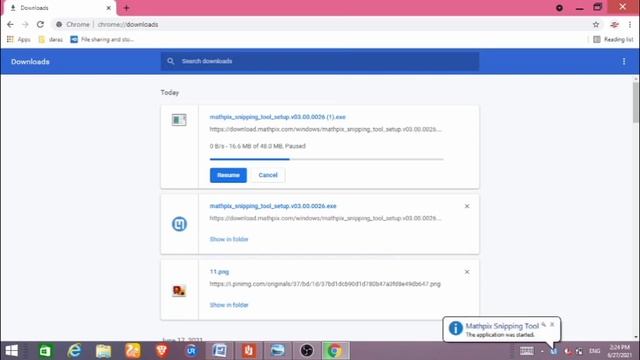This screenshot has width=640, height=360.
Task: Click the Chrome profile indicator in title bar
Action: tap(559, 8)
